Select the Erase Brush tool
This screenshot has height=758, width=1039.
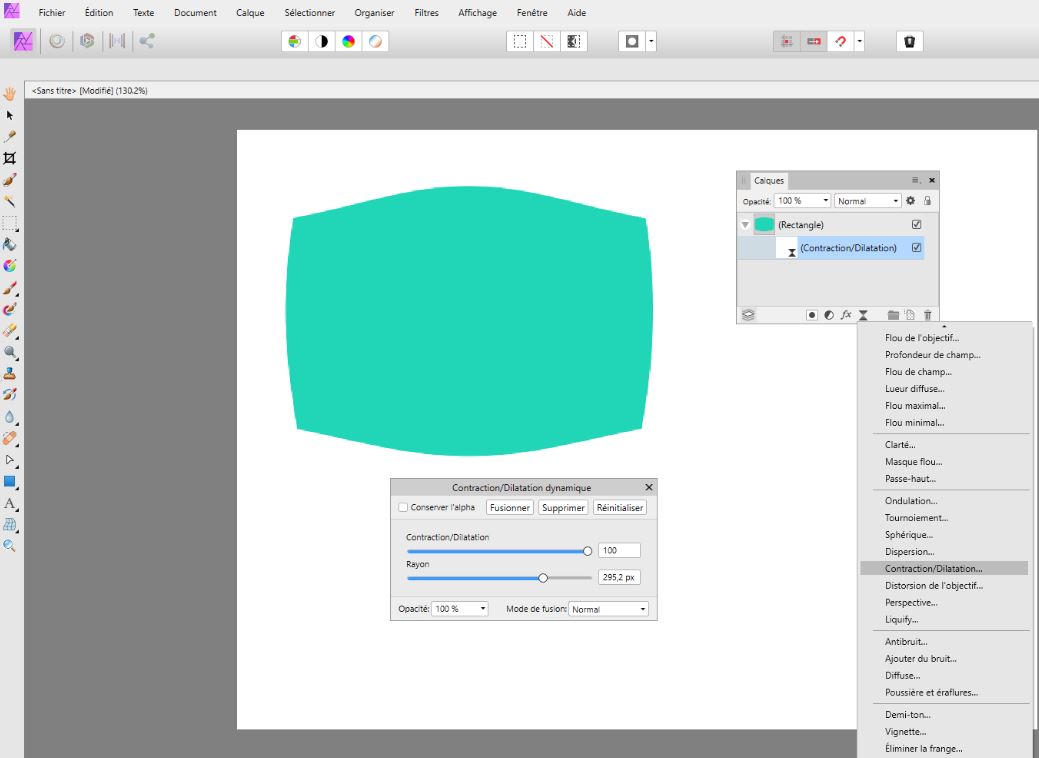(x=9, y=330)
